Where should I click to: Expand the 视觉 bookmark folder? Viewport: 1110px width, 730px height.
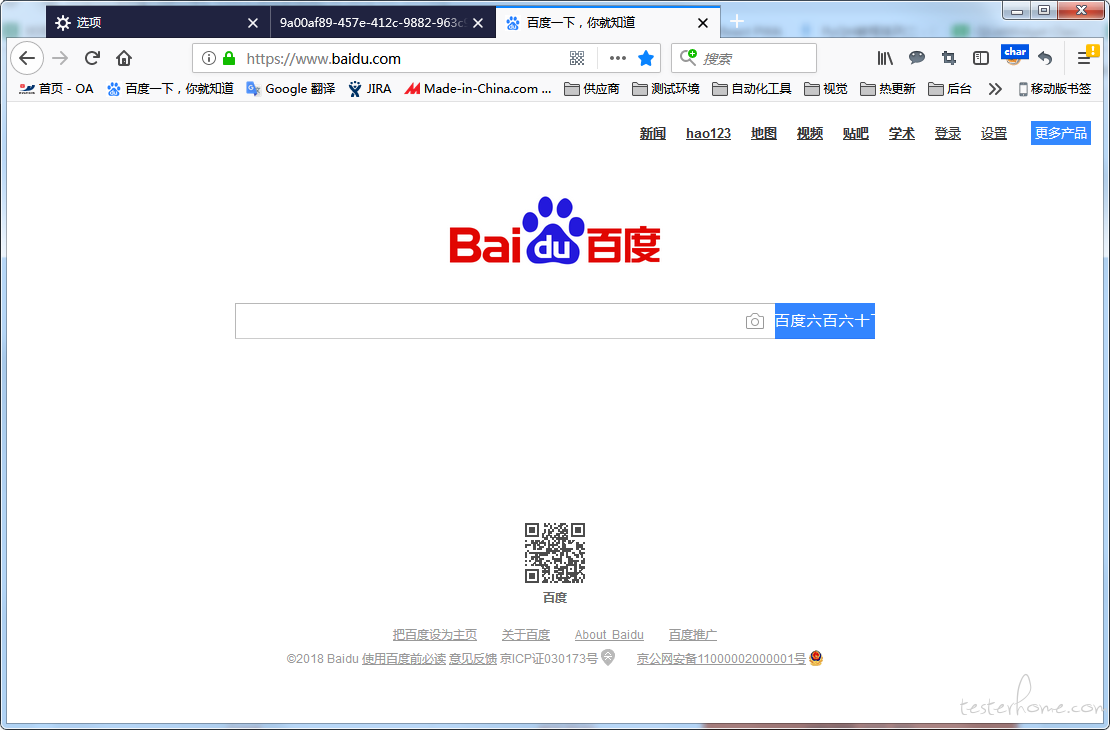coord(825,89)
